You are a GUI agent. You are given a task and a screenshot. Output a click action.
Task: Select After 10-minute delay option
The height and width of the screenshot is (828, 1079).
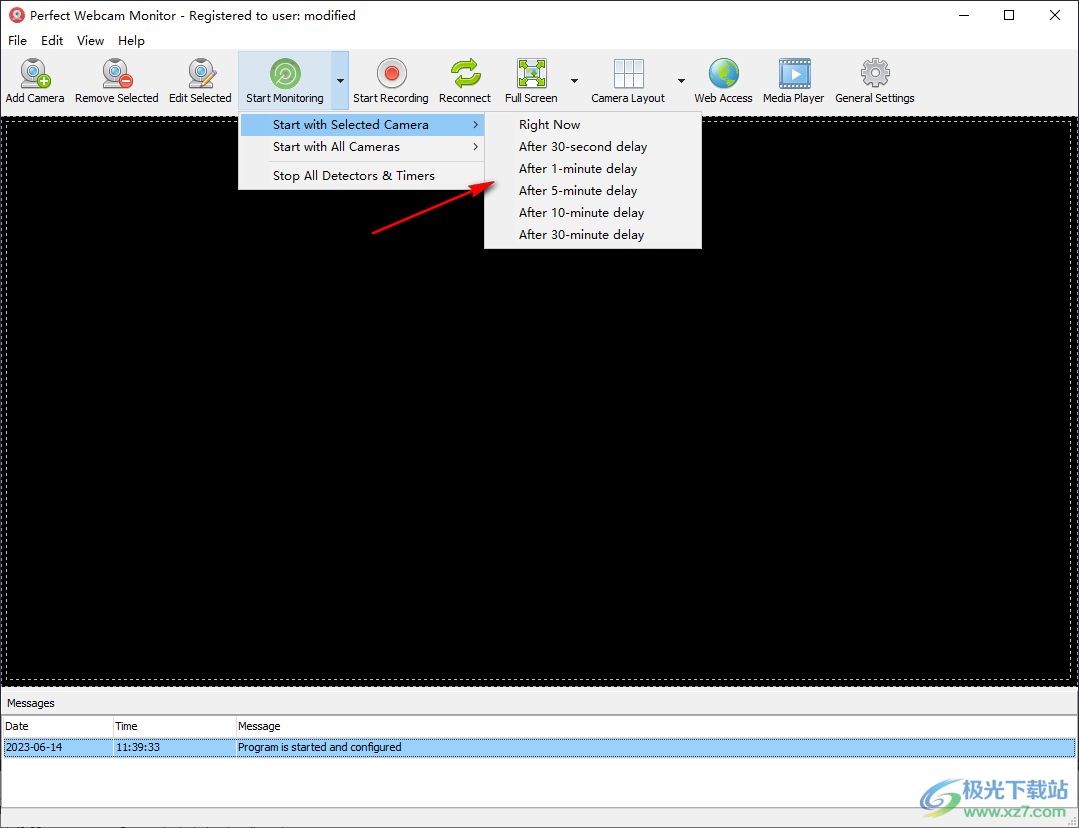coord(592,213)
